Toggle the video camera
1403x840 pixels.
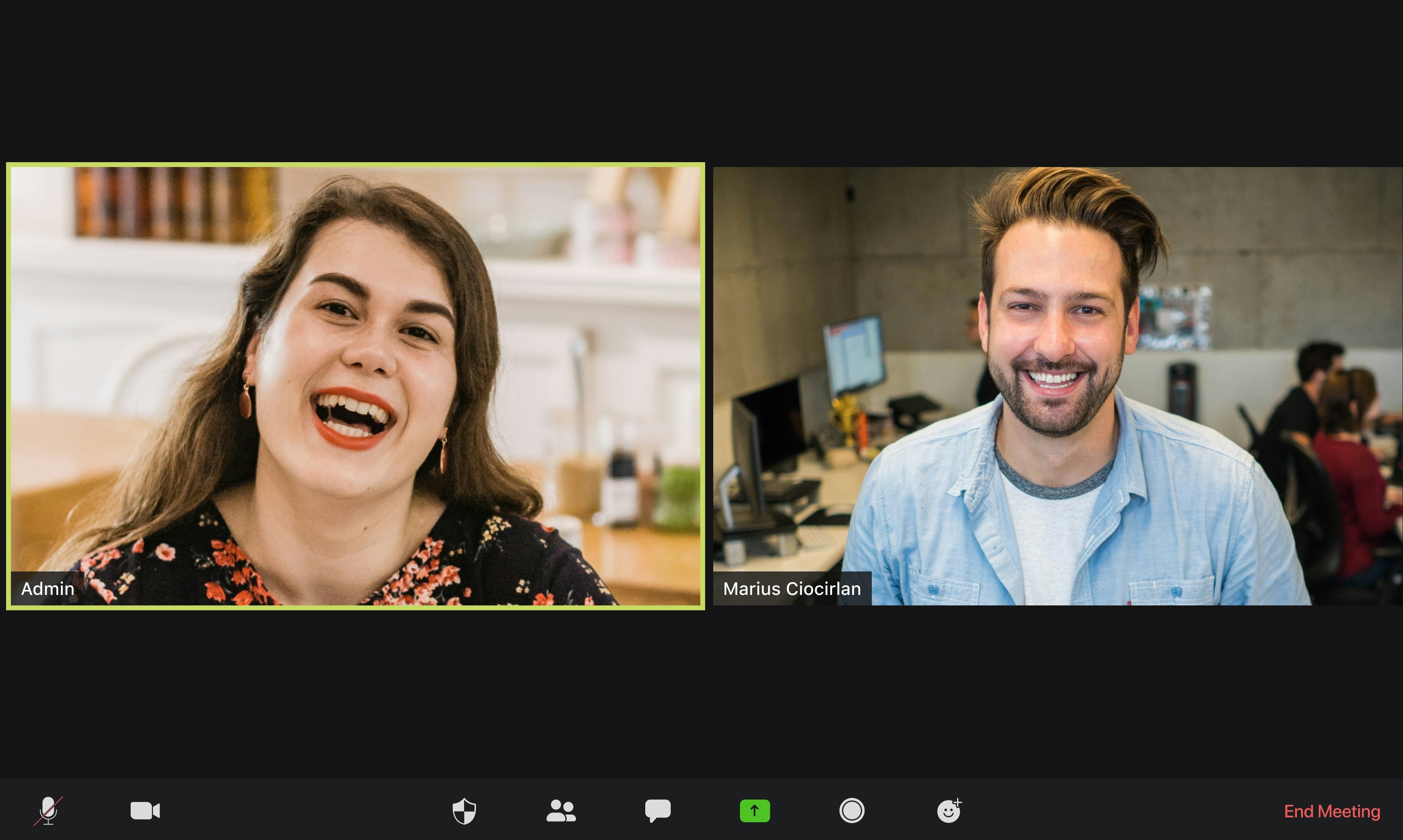click(x=146, y=810)
